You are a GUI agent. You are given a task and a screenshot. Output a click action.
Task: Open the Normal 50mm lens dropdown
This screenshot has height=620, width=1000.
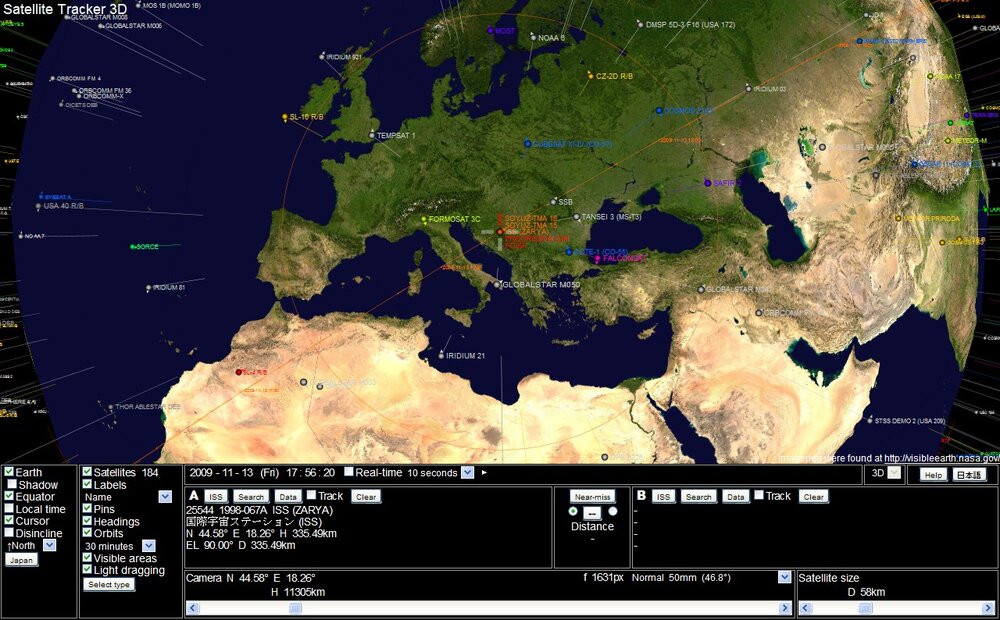click(x=784, y=577)
